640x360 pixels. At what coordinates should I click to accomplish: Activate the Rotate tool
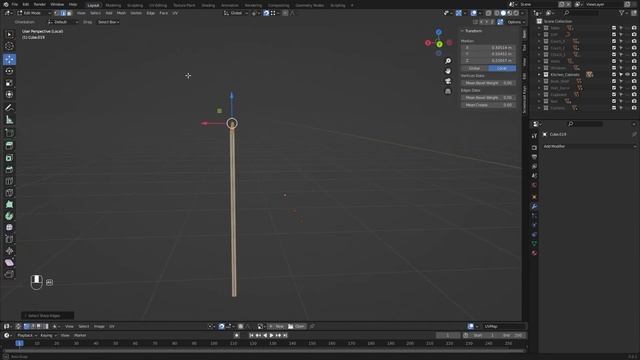coord(9,71)
